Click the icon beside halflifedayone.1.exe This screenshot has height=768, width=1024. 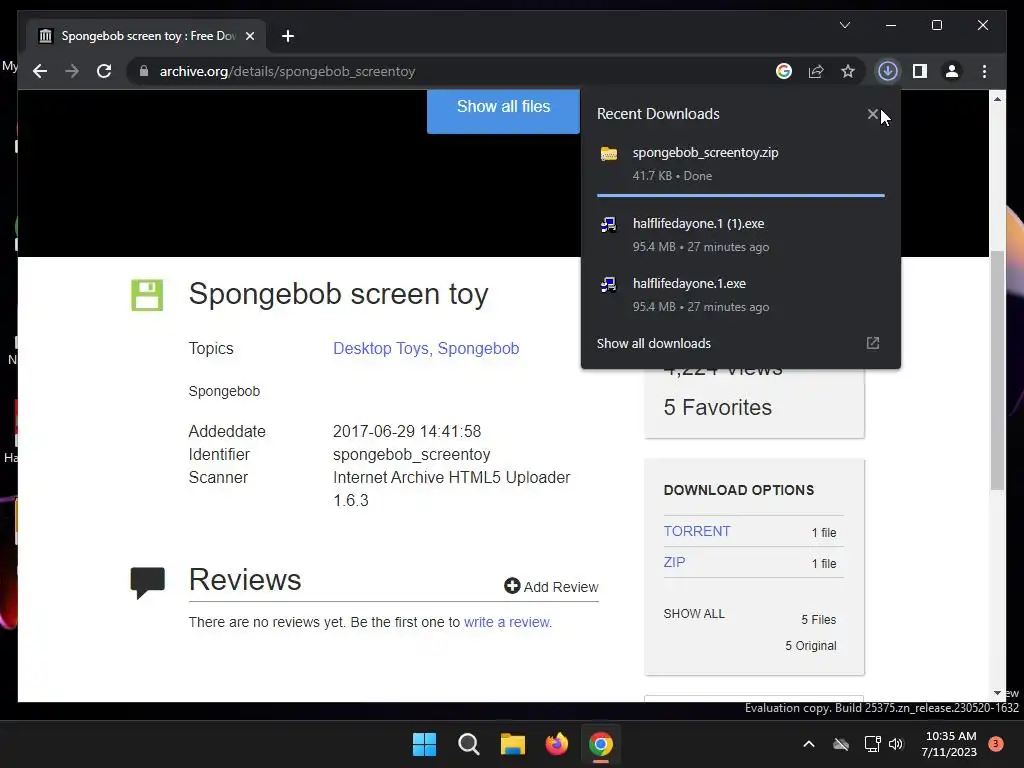coord(609,285)
